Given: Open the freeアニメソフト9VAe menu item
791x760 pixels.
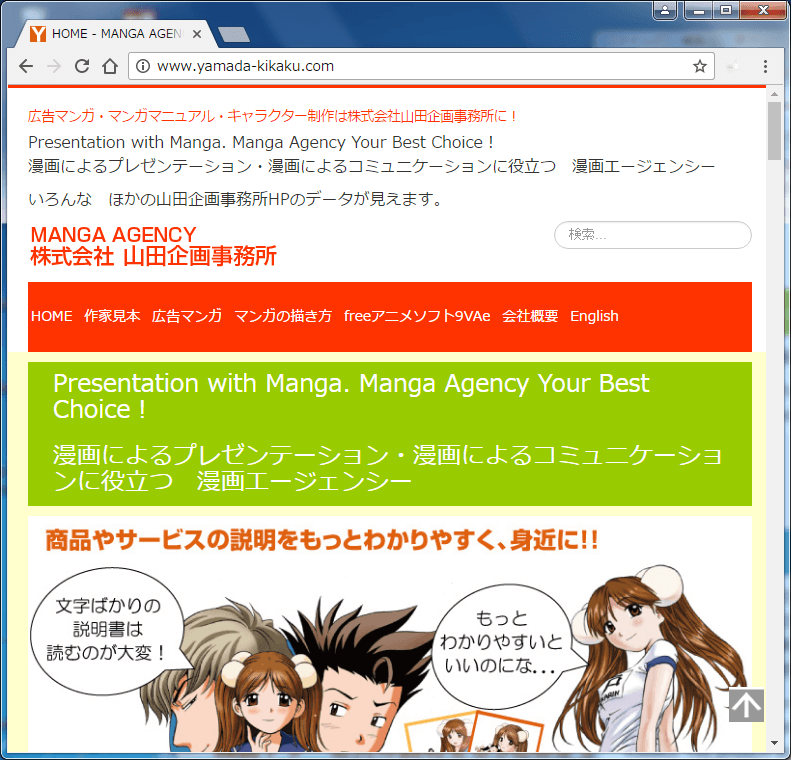Looking at the screenshot, I should (x=417, y=316).
